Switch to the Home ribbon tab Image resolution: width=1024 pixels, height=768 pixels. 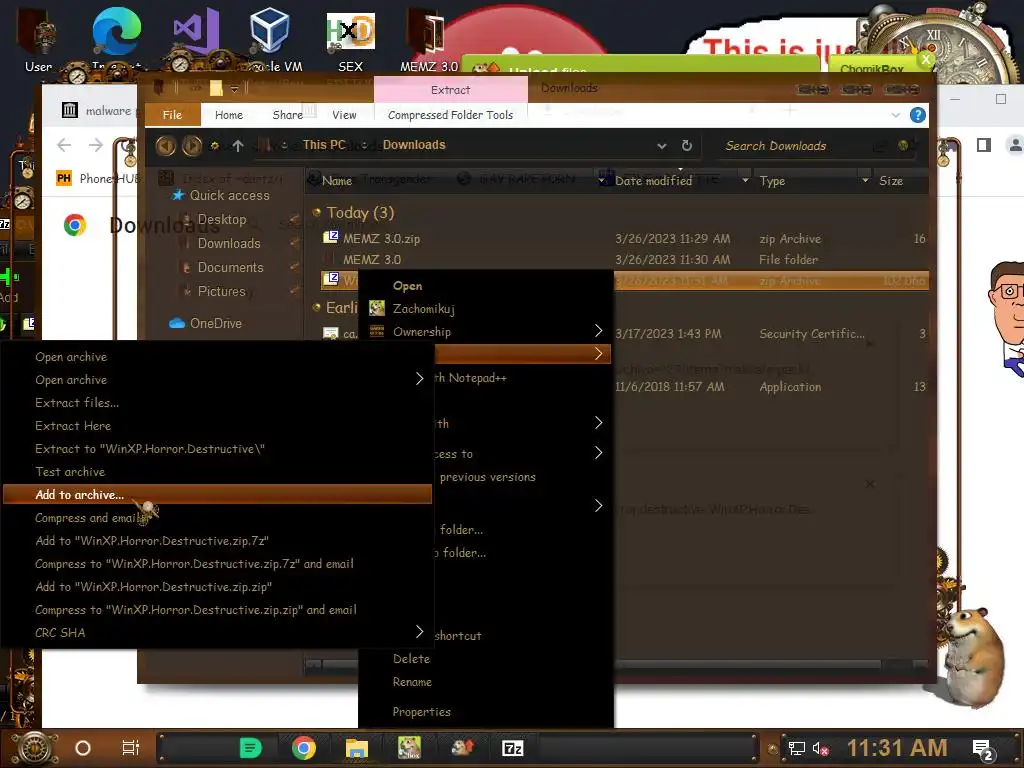[229, 115]
